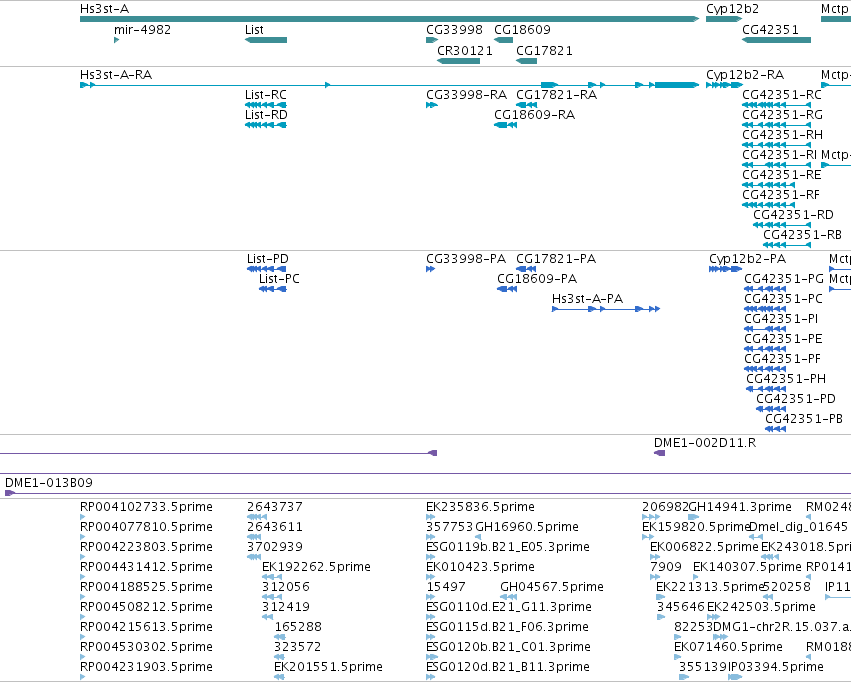
Task: Click the ESG0119b.B21_E05.3prime label
Action: 508,547
